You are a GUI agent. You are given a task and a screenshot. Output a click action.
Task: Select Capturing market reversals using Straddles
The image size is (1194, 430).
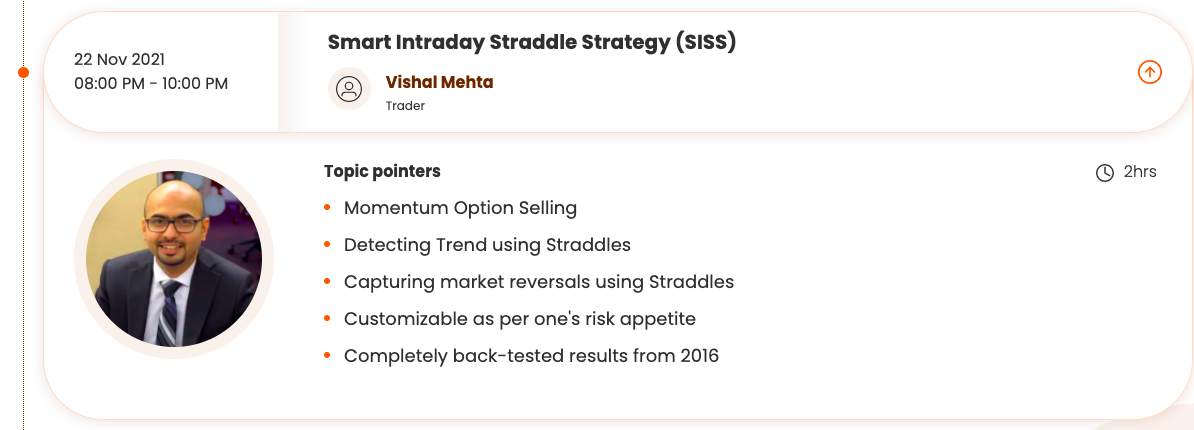tap(539, 282)
